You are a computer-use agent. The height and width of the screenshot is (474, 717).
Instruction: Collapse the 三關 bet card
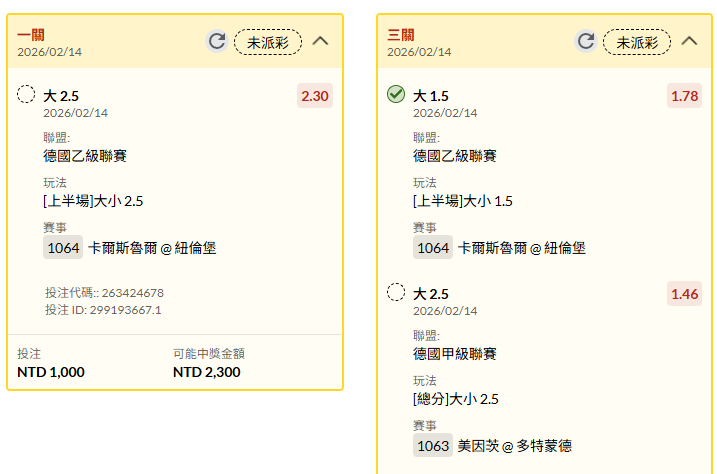click(689, 41)
